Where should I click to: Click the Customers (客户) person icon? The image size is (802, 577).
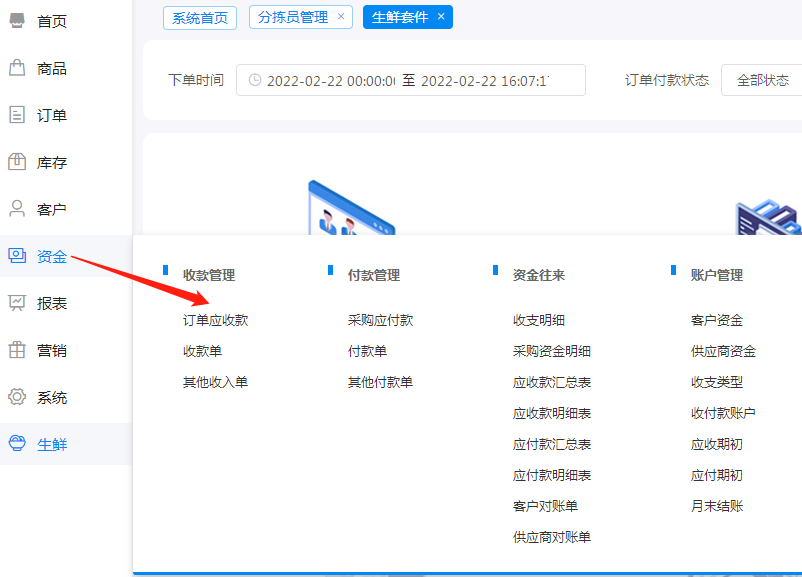click(x=17, y=209)
